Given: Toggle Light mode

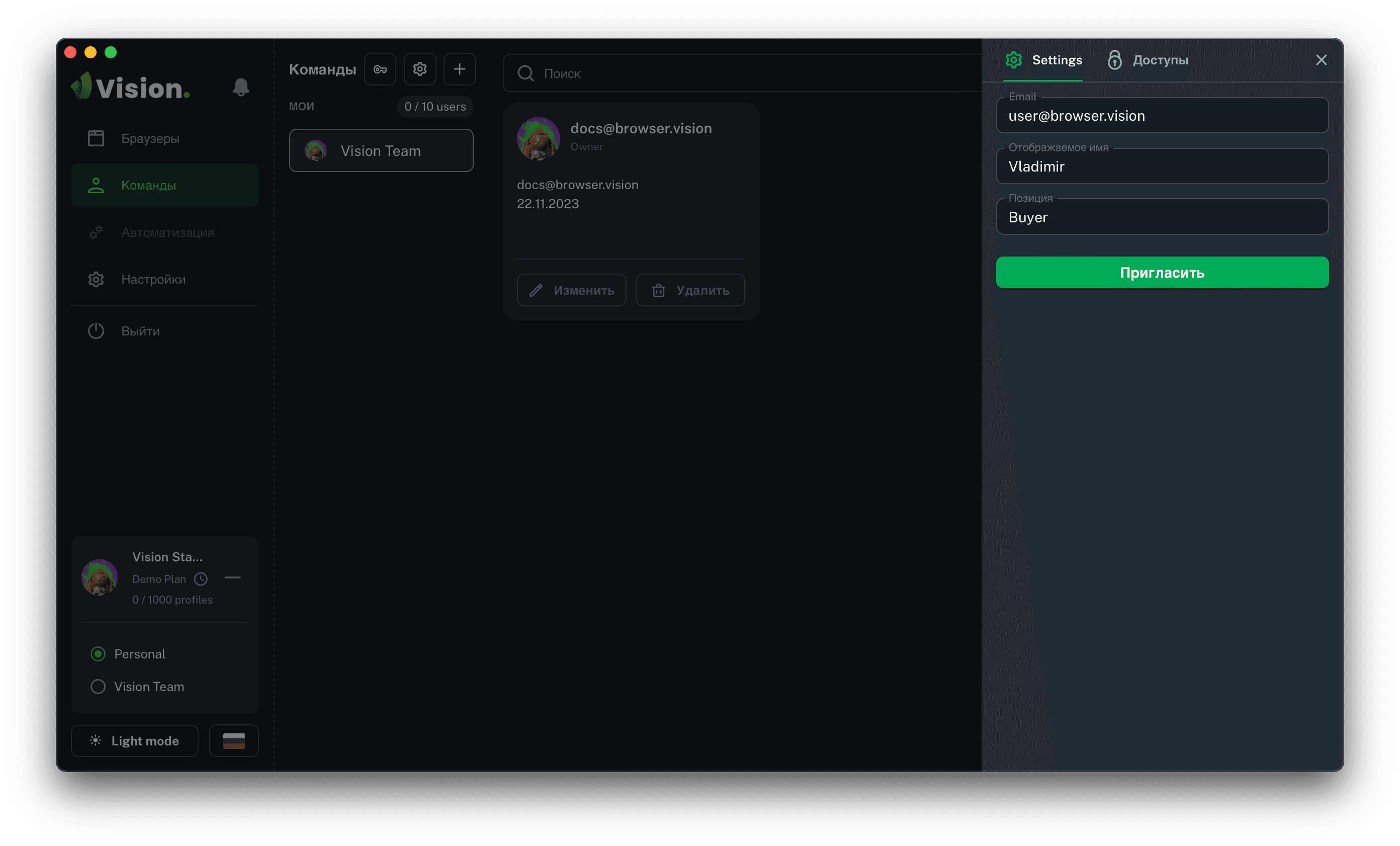Looking at the screenshot, I should (135, 741).
